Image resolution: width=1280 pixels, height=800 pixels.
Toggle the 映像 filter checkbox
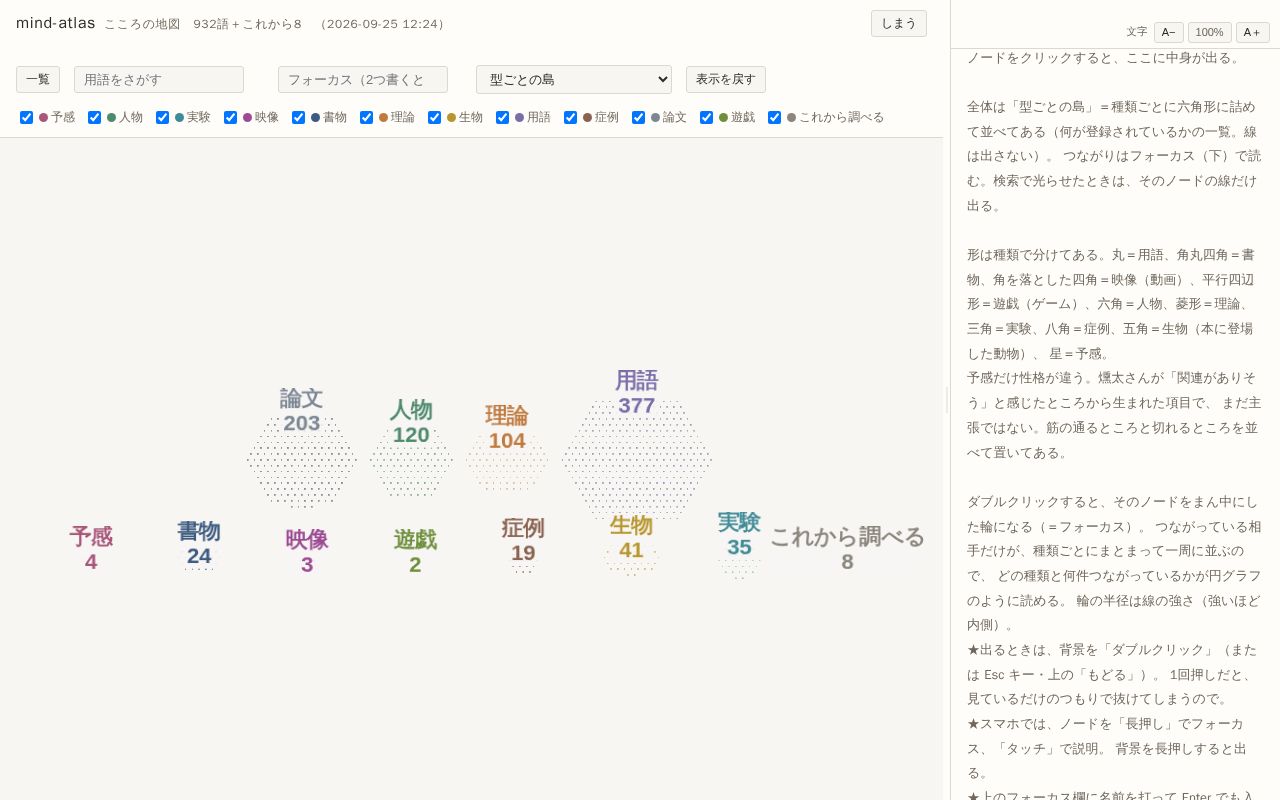[231, 118]
